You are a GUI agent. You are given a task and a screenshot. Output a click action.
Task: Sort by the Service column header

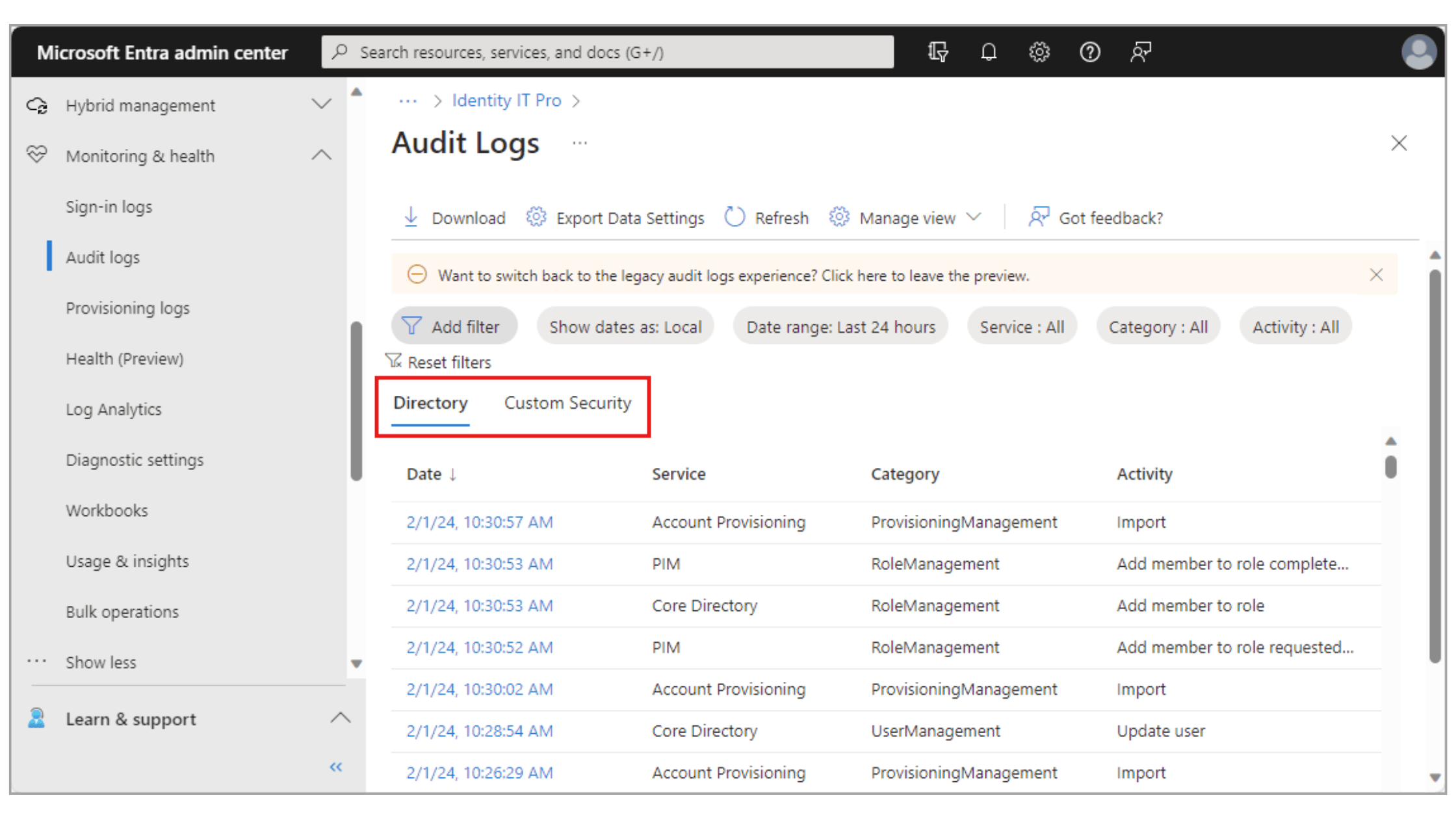(679, 474)
